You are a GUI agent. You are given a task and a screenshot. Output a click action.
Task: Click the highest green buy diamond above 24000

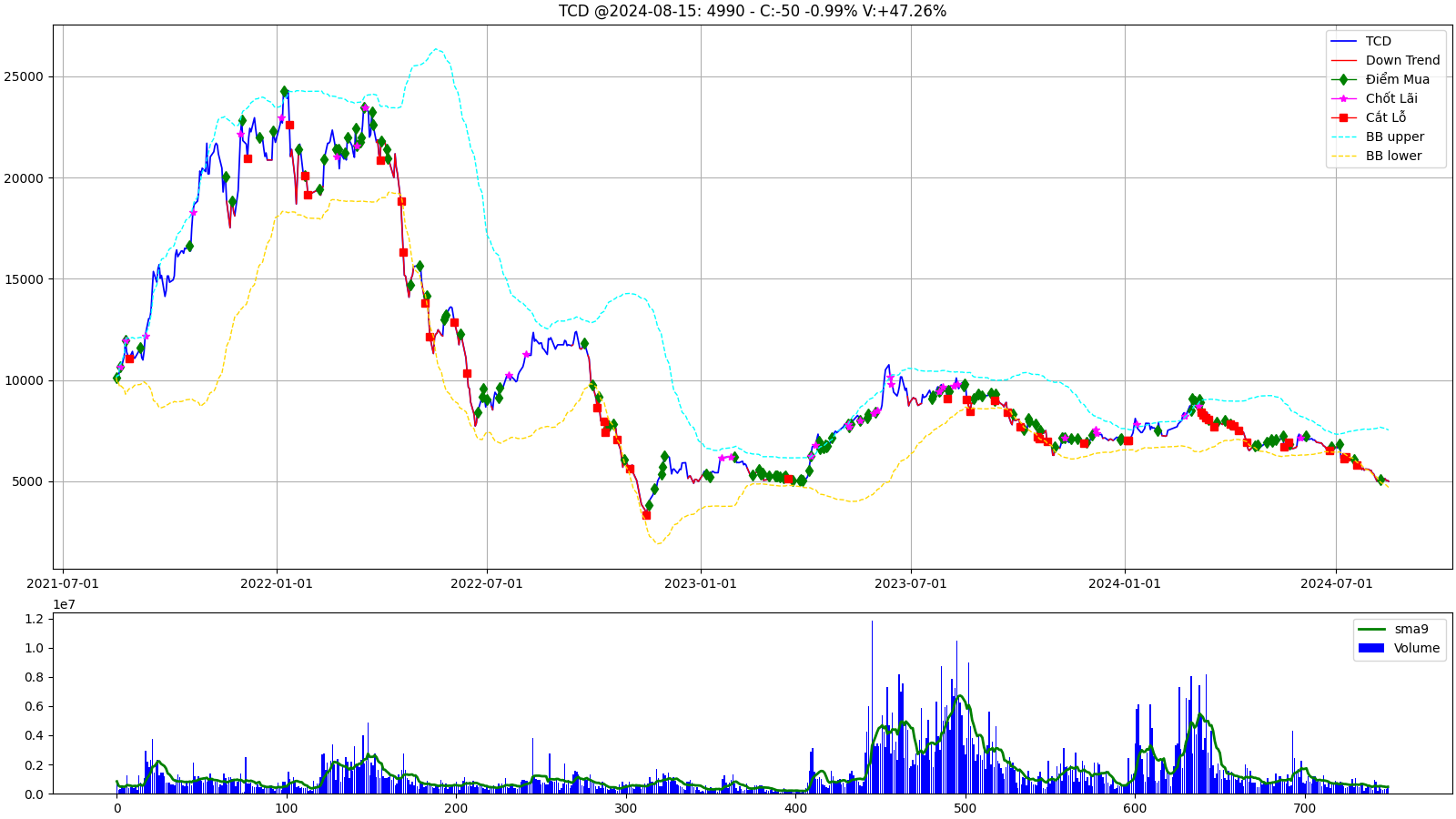coord(284,92)
